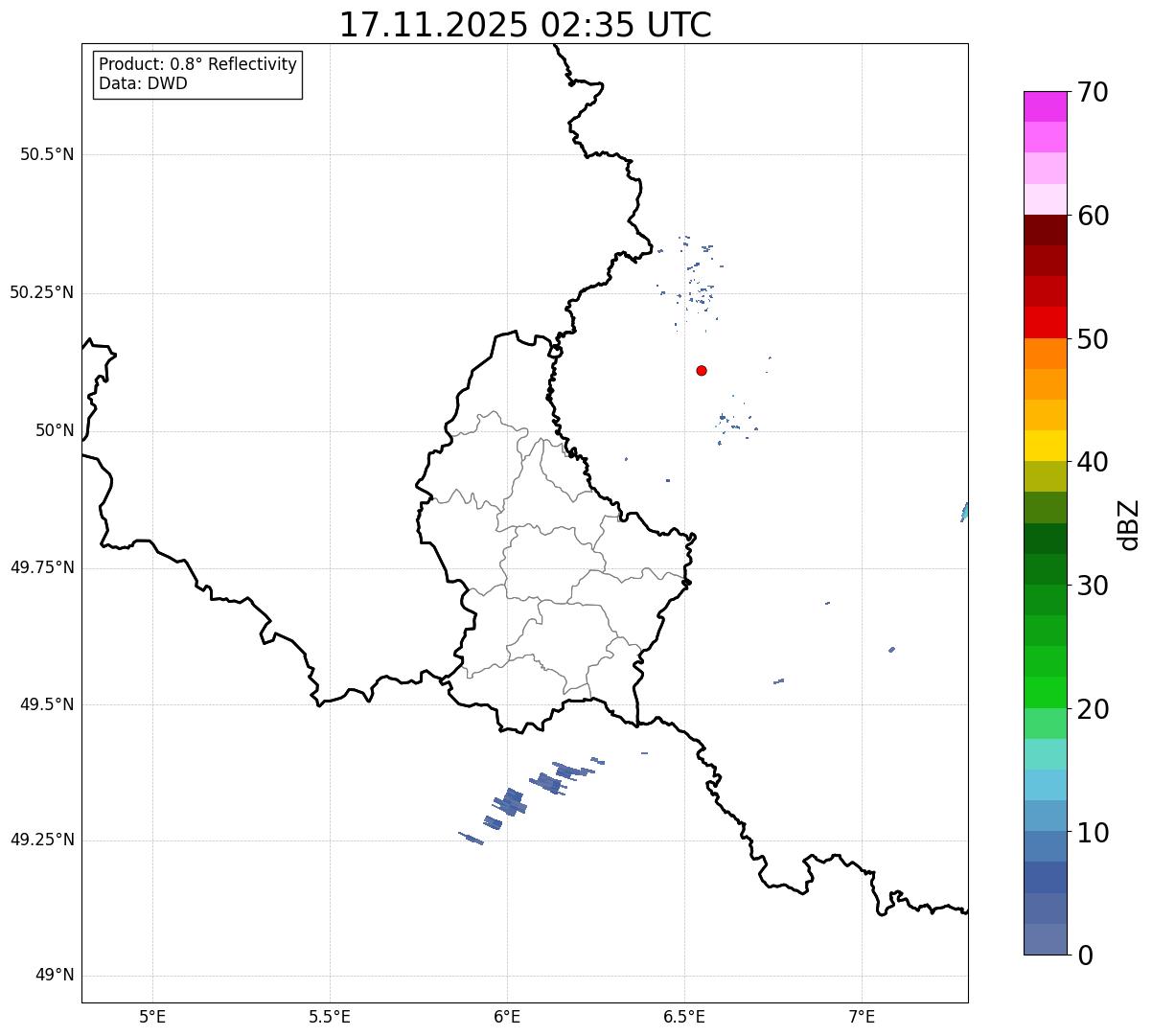Click the 5.5°E longitude label

pos(330,1017)
